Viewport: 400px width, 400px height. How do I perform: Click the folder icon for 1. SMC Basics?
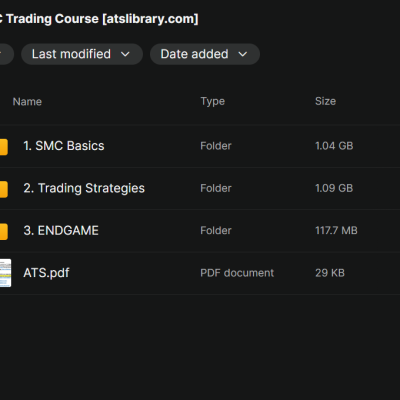pyautogui.click(x=4, y=147)
